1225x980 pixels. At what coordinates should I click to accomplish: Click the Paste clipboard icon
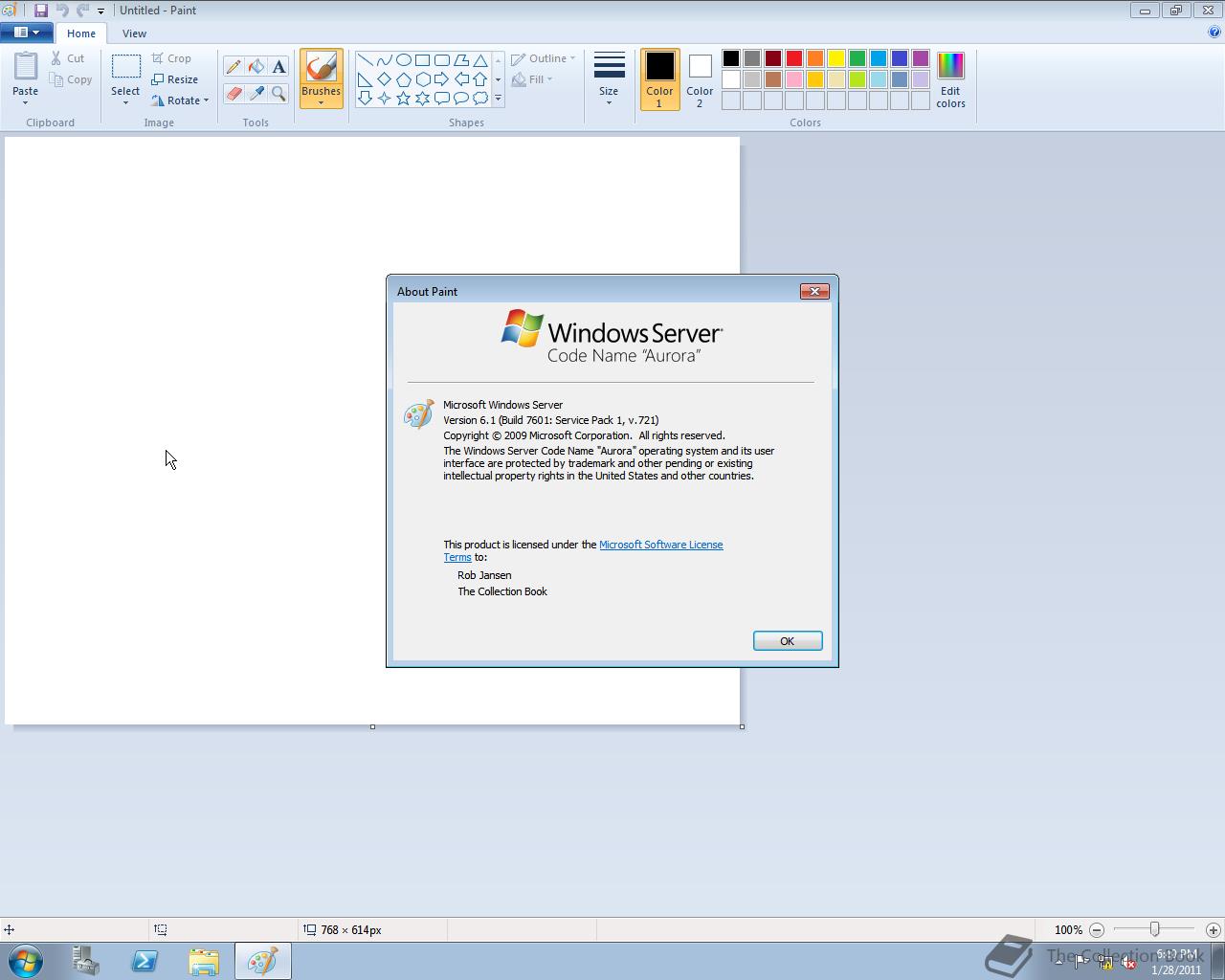(26, 66)
